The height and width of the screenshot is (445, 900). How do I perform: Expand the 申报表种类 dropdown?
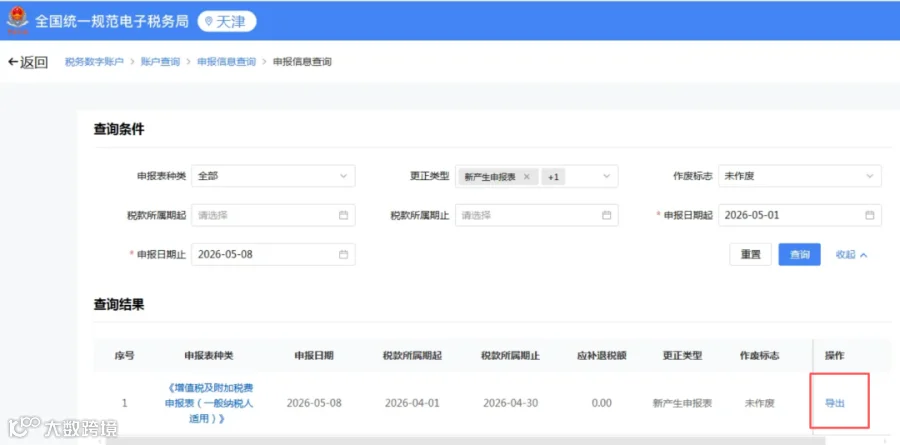(x=273, y=176)
